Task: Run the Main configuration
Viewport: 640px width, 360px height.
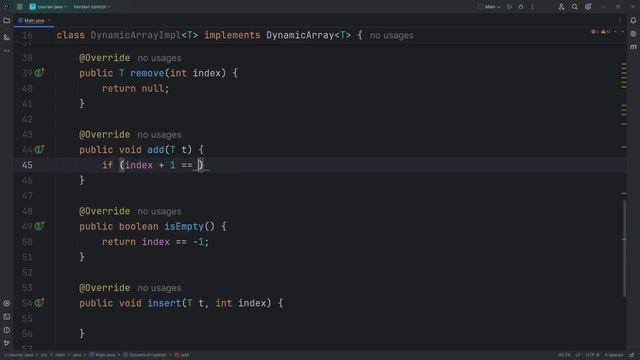Action: [x=509, y=7]
